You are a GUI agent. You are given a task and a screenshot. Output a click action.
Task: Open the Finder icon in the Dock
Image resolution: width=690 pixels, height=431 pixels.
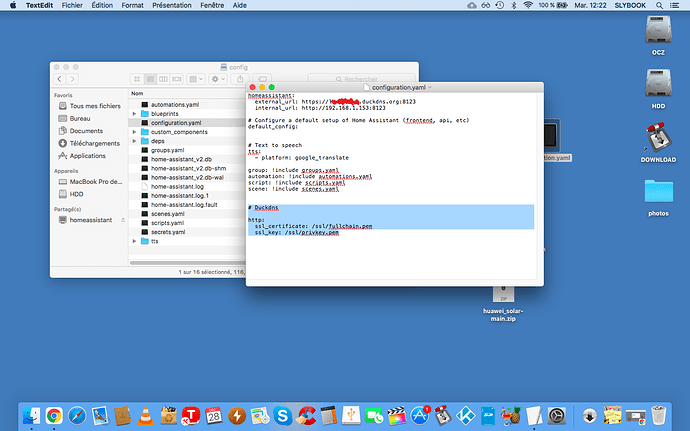(x=31, y=416)
